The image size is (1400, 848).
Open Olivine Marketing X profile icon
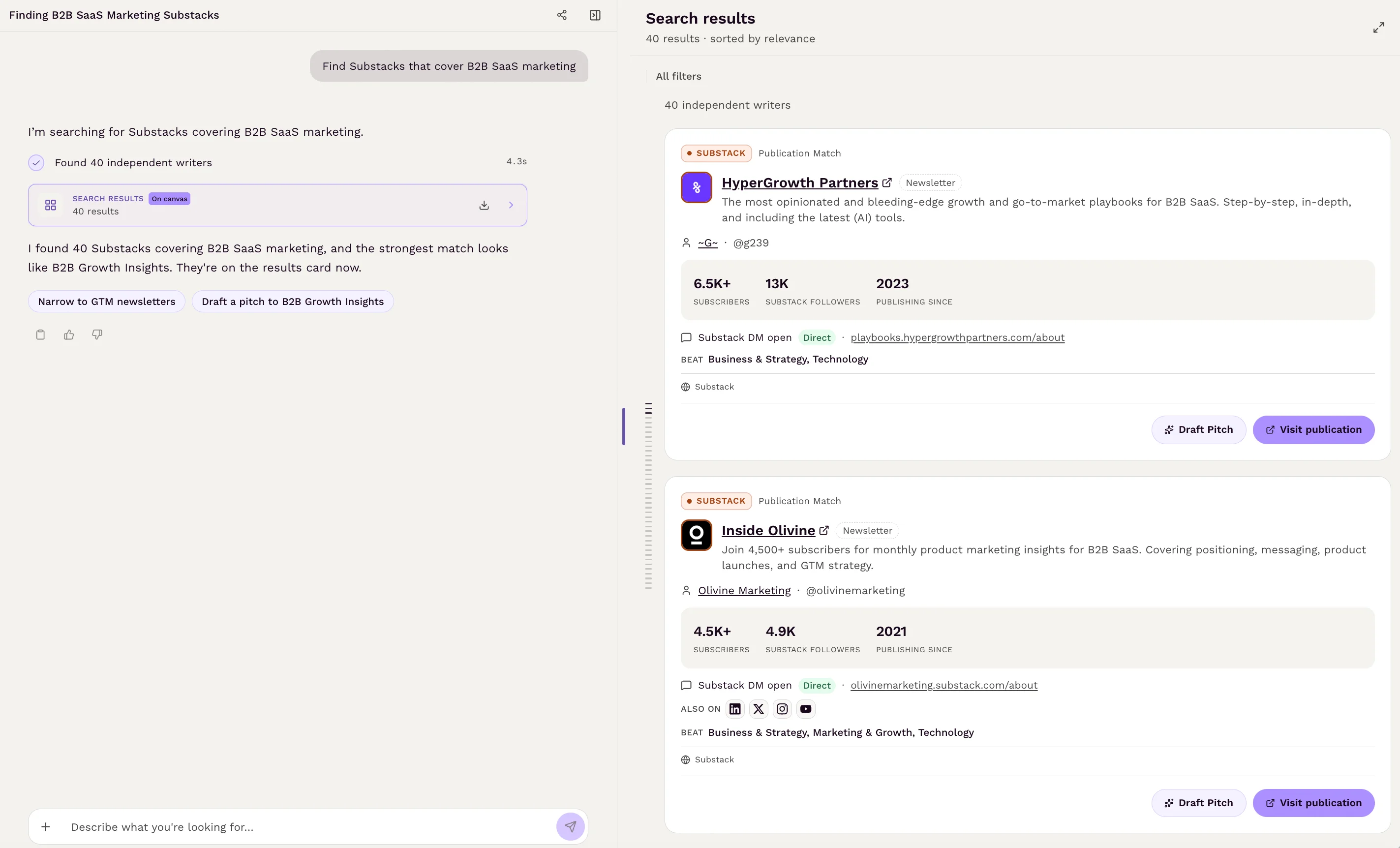coord(759,708)
